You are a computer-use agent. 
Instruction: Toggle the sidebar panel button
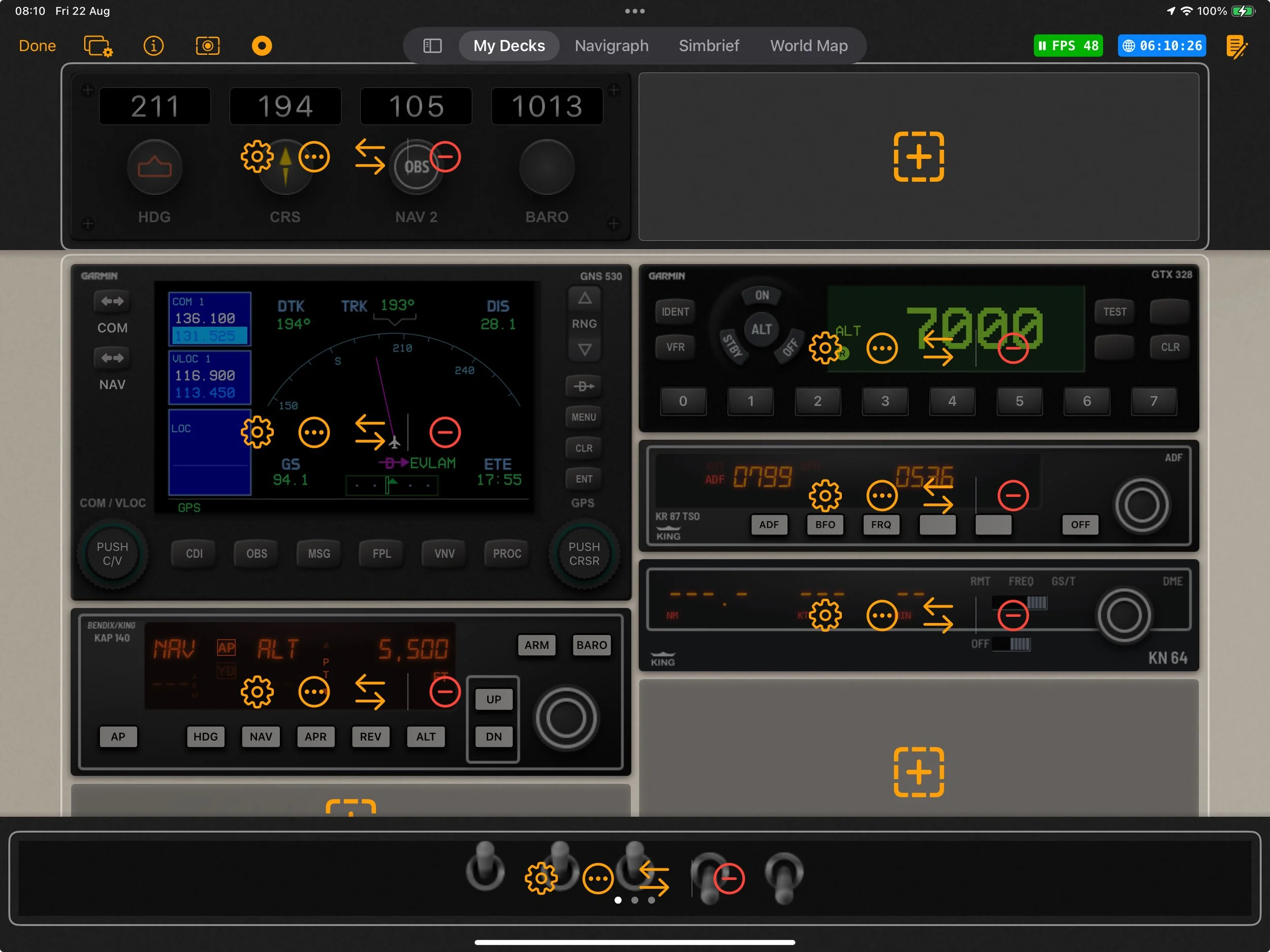432,46
